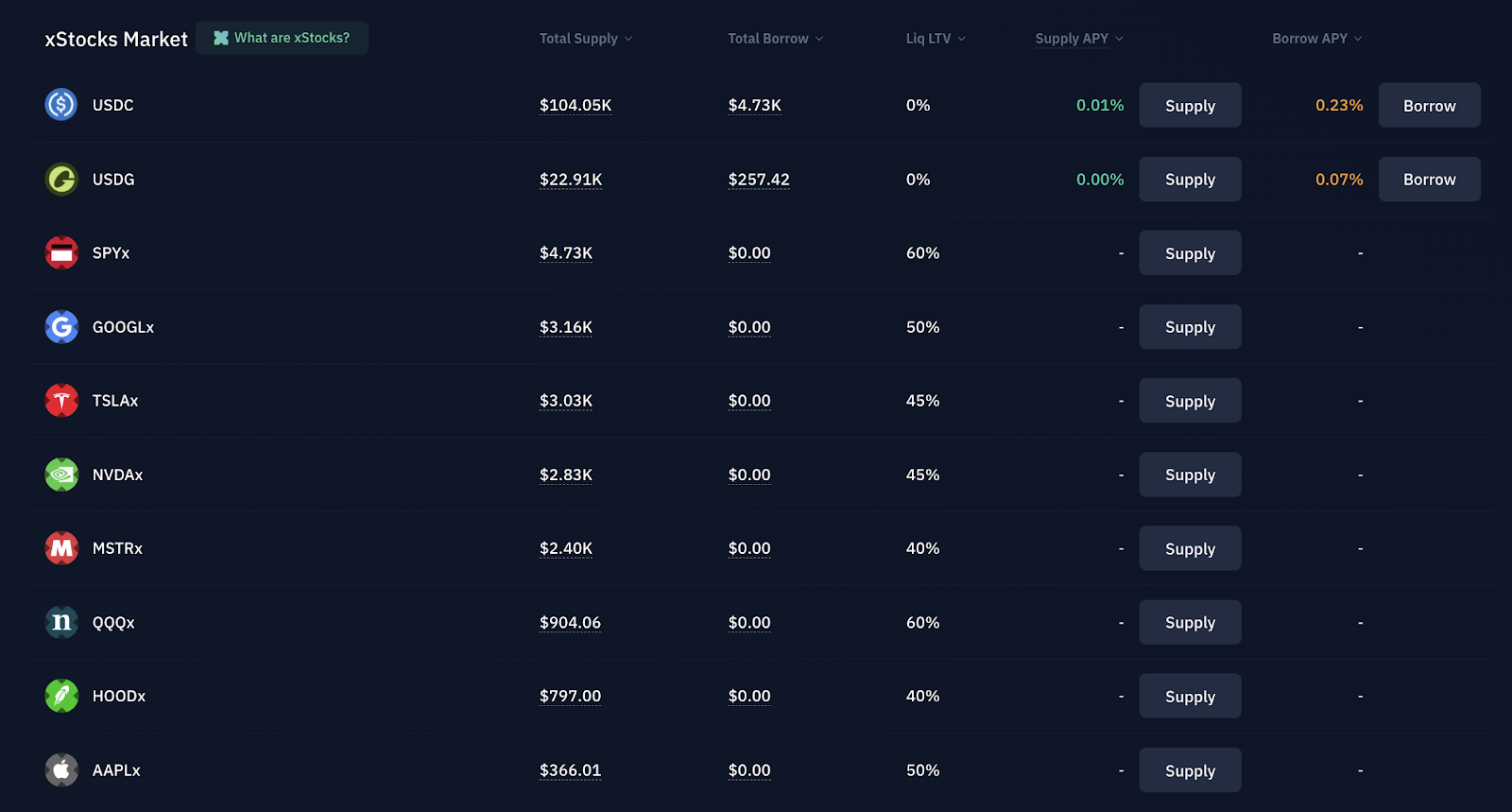Viewport: 1512px width, 812px height.
Task: Click GOOGLx's 50% Liq LTV value
Action: 922,326
